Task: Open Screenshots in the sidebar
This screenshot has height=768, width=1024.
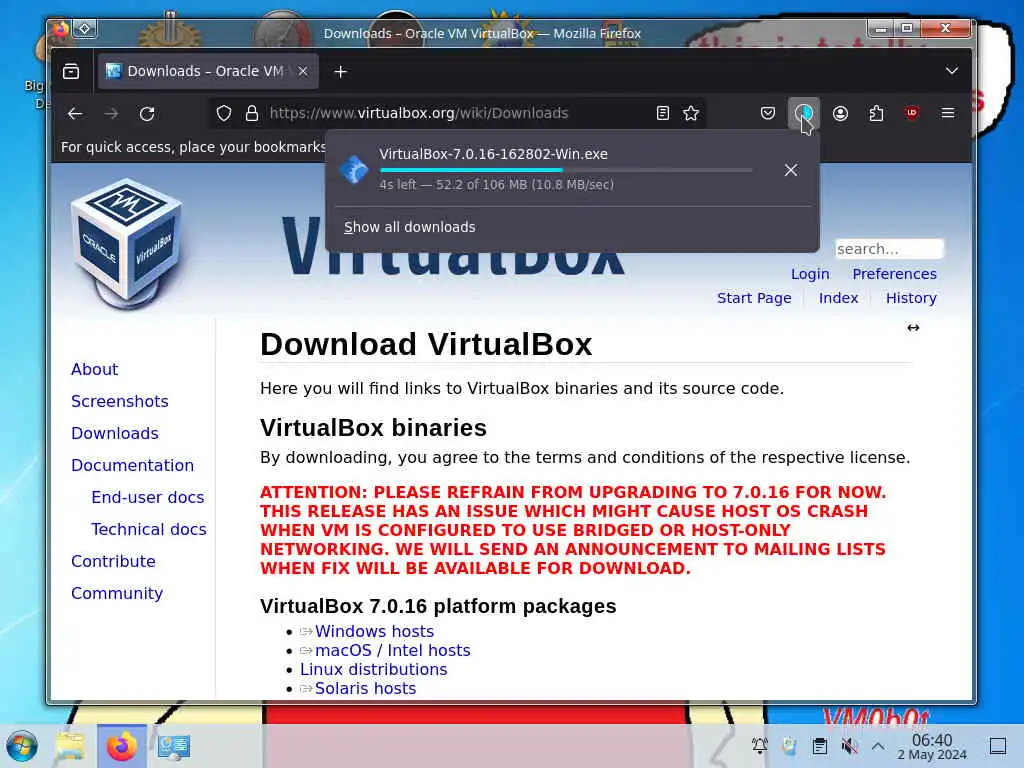Action: (x=120, y=402)
